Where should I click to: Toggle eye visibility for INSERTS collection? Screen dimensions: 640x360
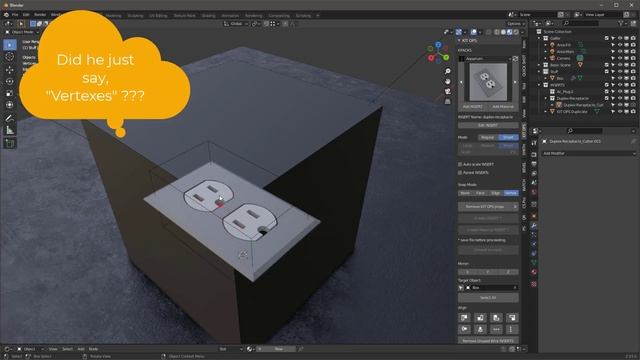[620, 85]
